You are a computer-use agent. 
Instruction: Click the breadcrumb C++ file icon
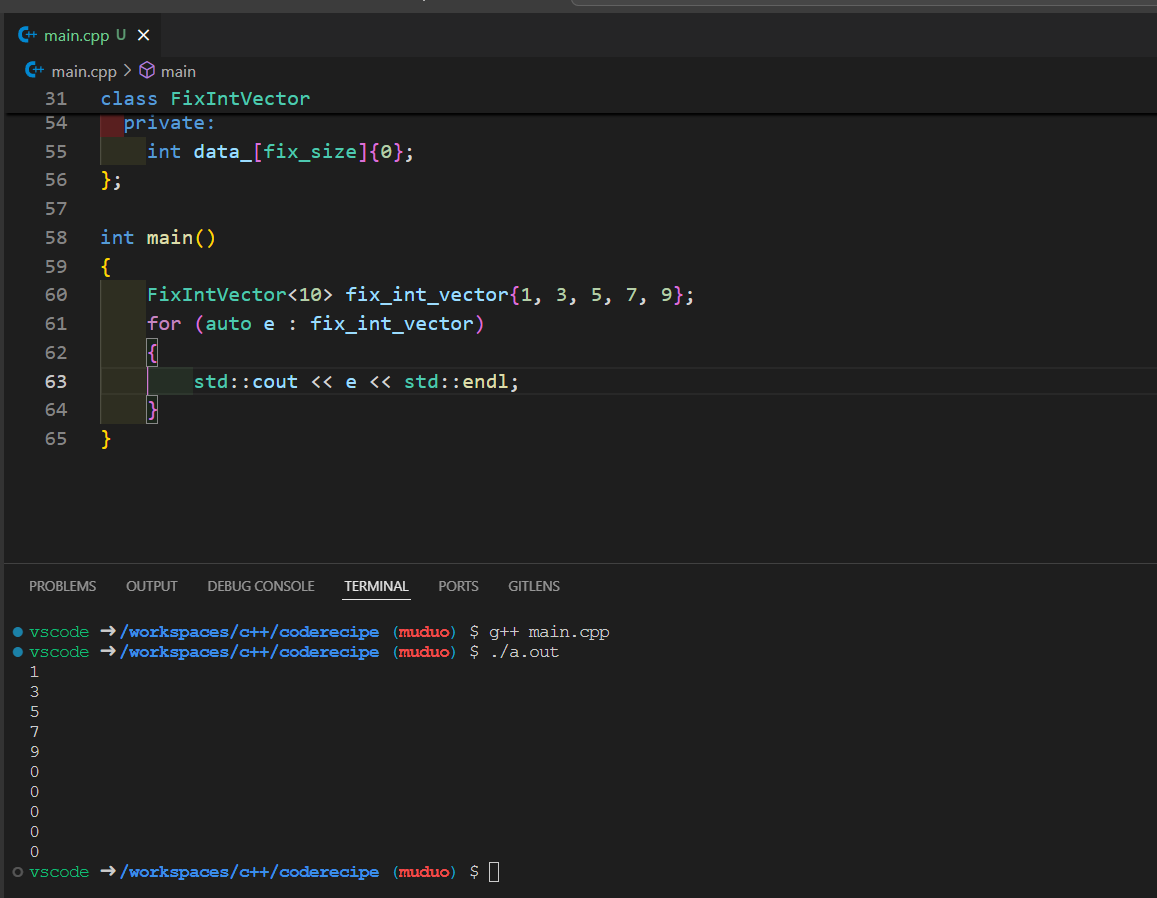coord(34,70)
